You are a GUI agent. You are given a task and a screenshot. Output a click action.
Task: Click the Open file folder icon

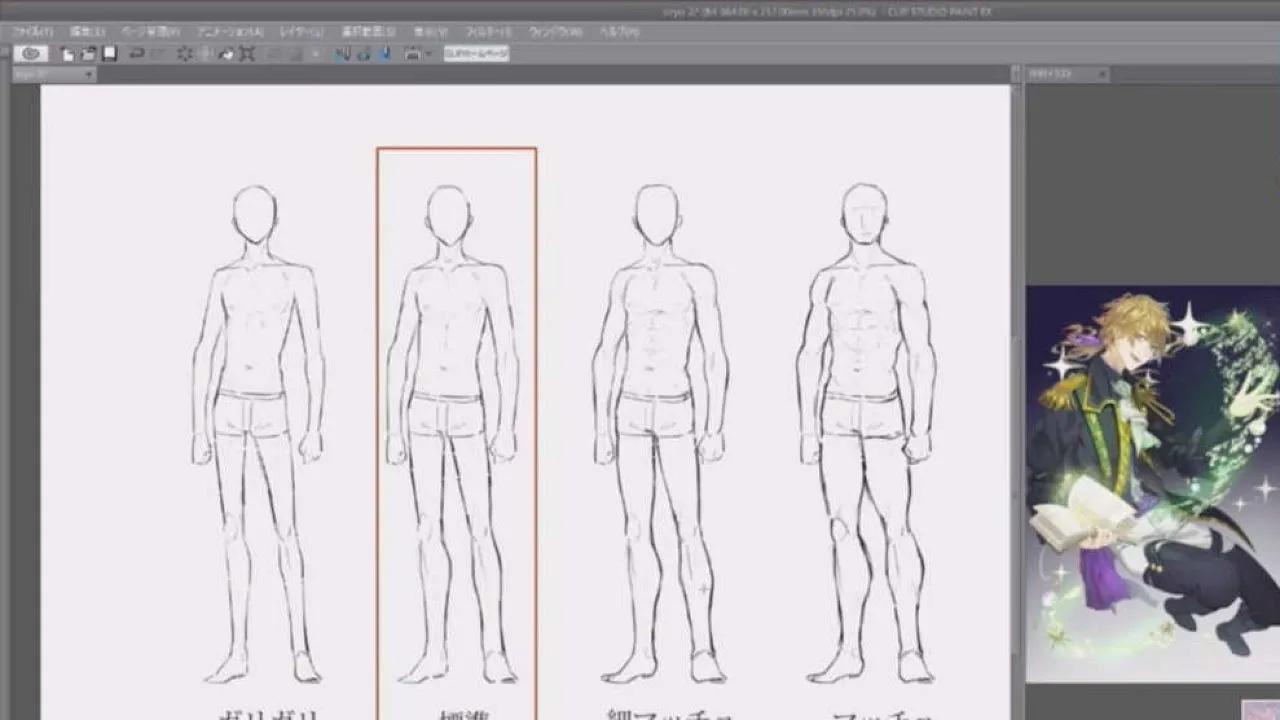coord(88,53)
